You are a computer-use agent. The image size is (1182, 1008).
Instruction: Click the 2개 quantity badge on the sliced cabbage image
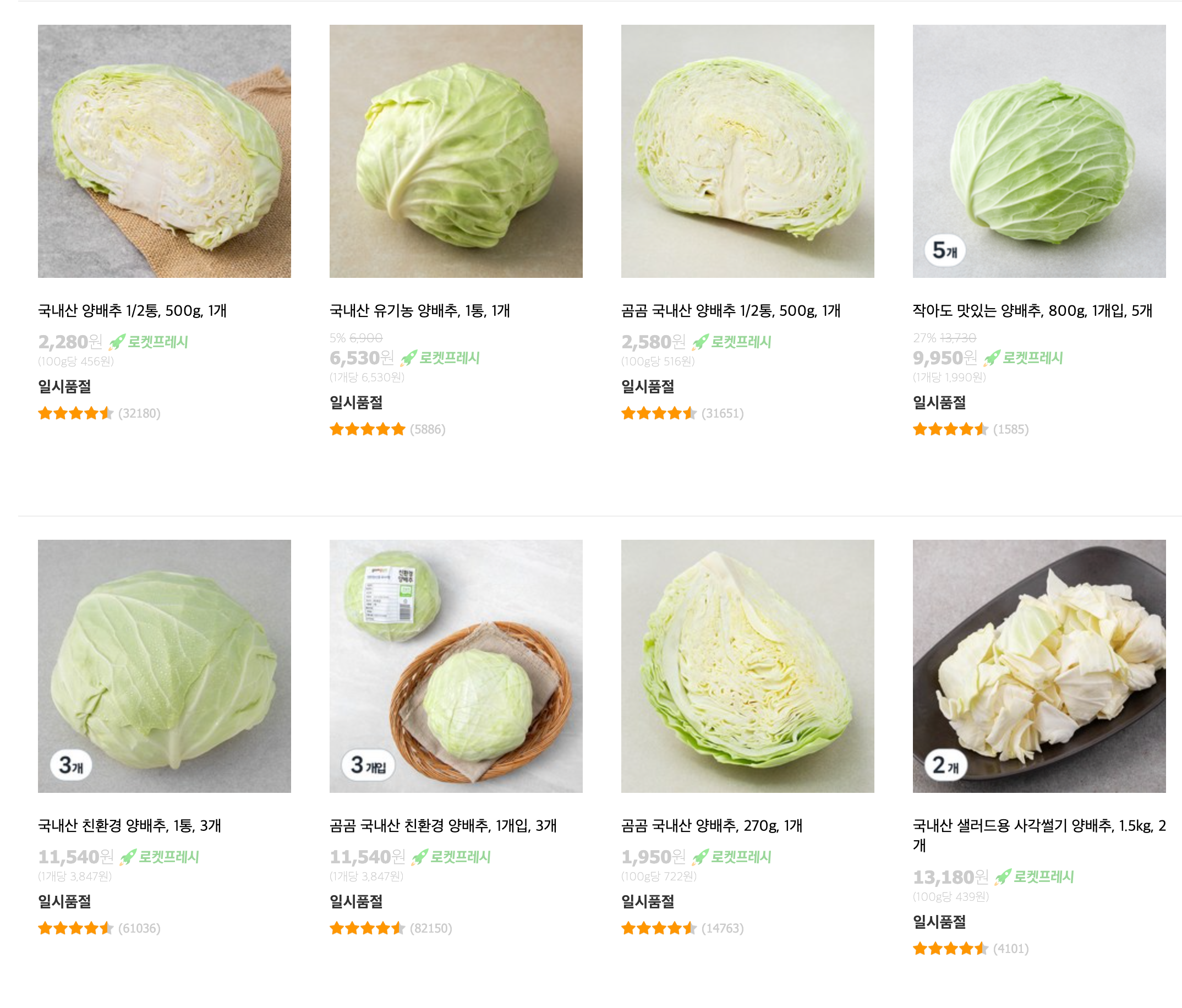coord(945,765)
